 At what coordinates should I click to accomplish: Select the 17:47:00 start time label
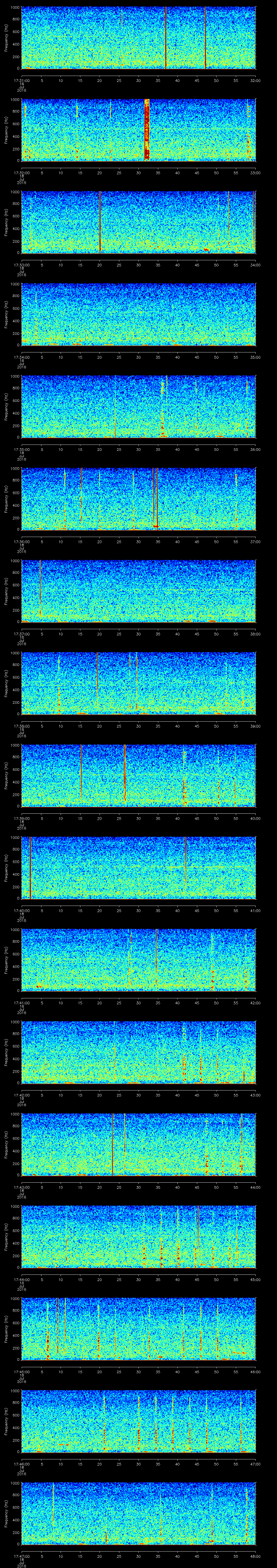click(x=21, y=1556)
